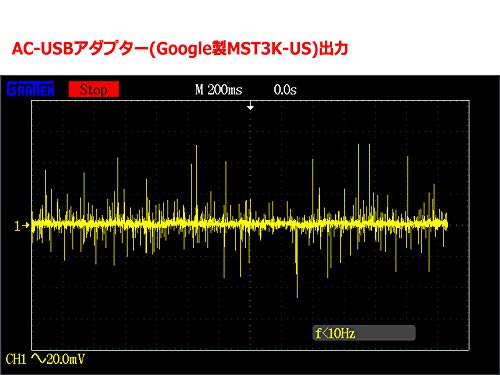Viewport: 500px width, 375px height.
Task: Click the AC coupling symbol beside CH1
Action: (x=39, y=359)
